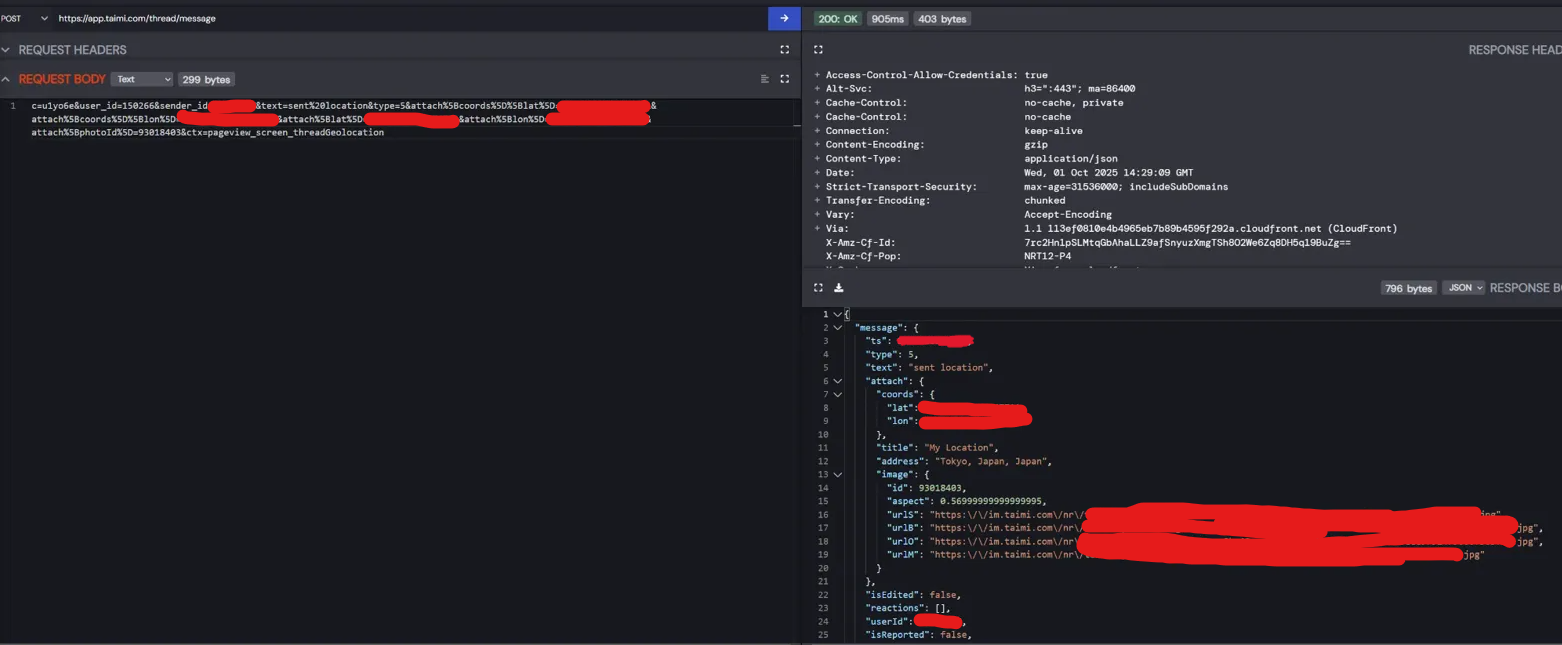This screenshot has width=1562, height=645.
Task: Expand the response body panel to fullscreen
Action: coord(818,287)
